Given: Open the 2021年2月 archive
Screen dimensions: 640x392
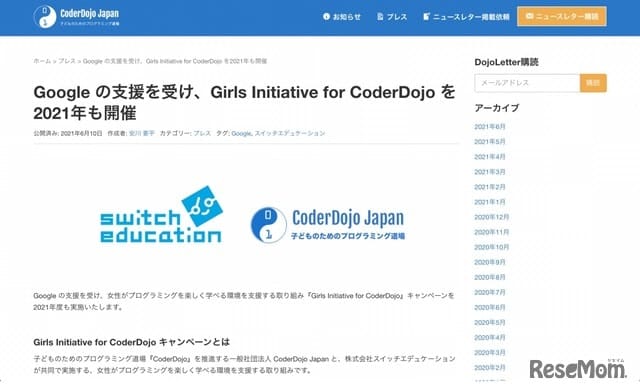Looking at the screenshot, I should point(490,187).
